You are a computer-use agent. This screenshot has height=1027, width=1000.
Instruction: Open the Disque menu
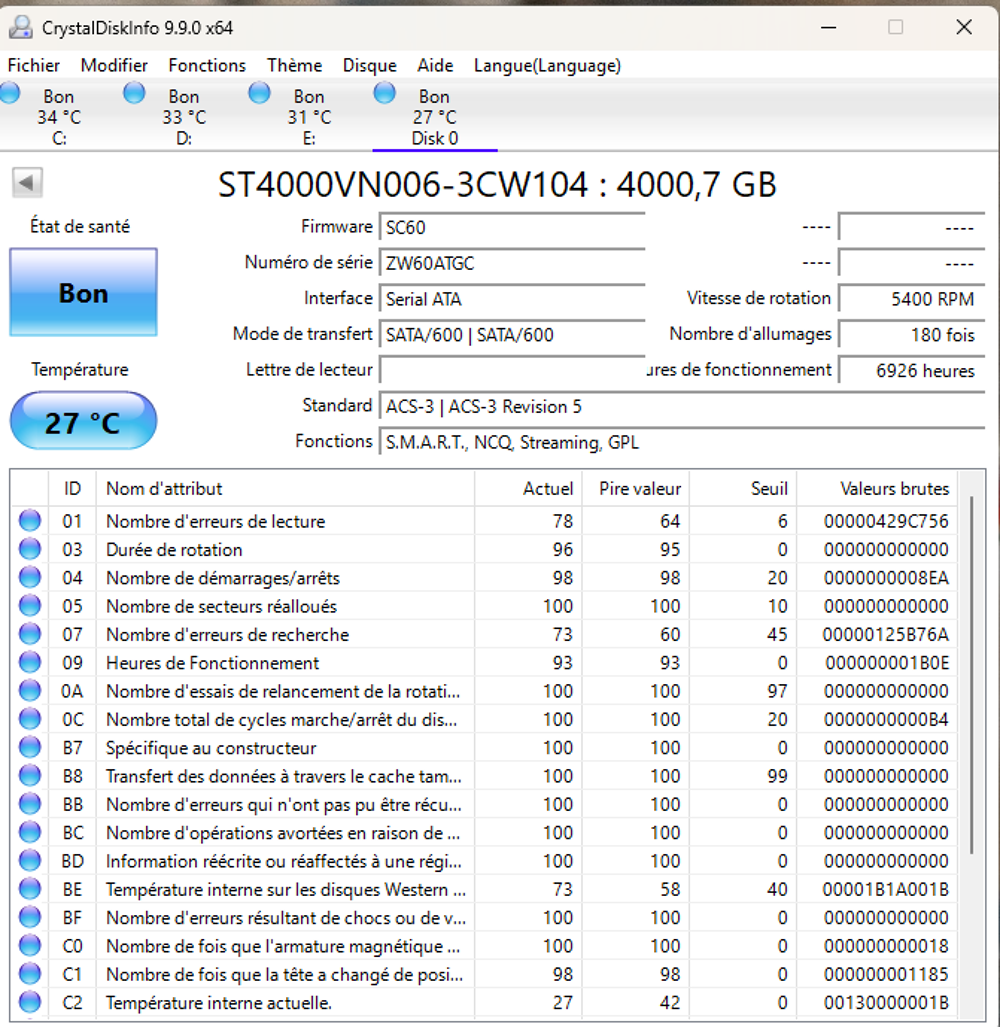pyautogui.click(x=369, y=65)
